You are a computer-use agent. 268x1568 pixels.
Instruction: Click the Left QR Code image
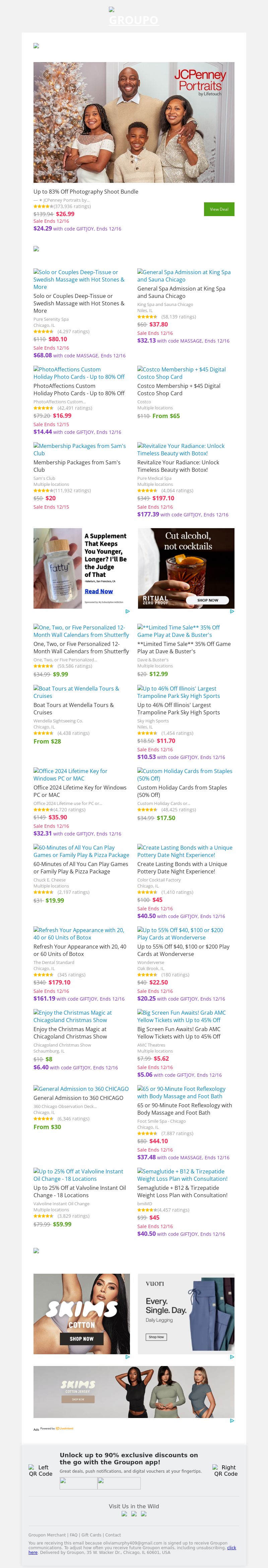click(40, 1470)
